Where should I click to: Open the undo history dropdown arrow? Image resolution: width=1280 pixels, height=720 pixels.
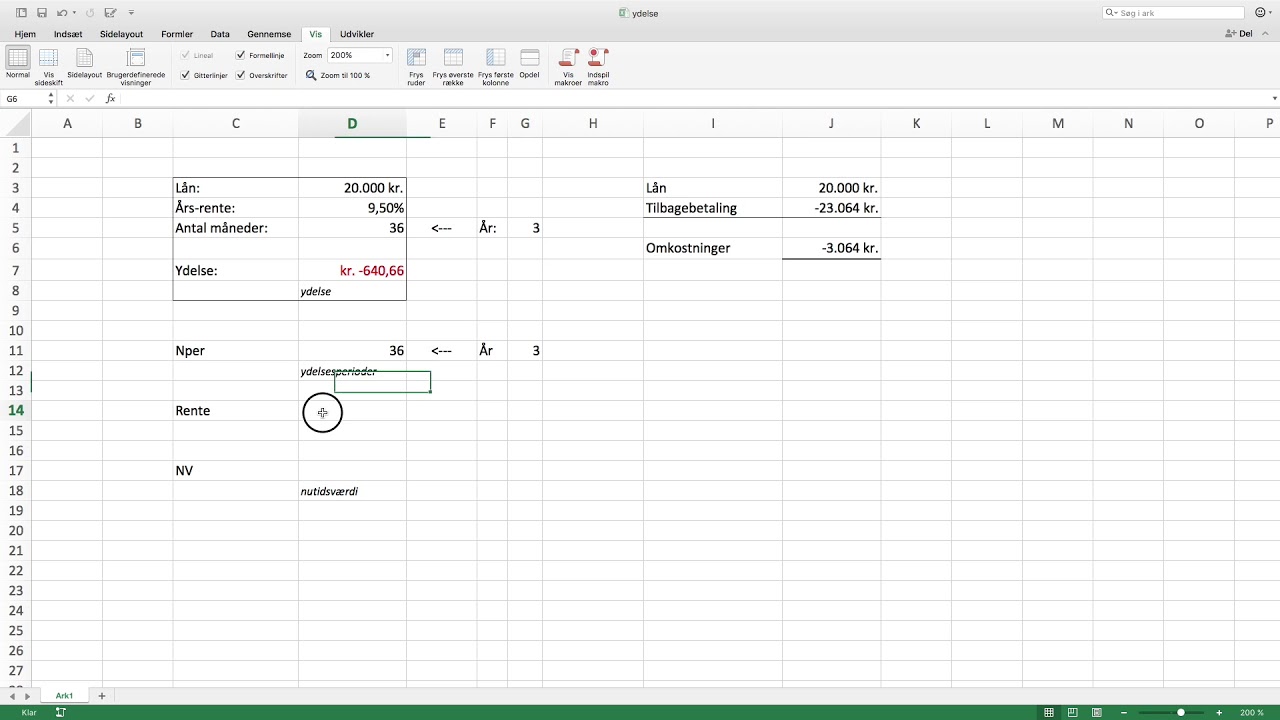[x=74, y=13]
